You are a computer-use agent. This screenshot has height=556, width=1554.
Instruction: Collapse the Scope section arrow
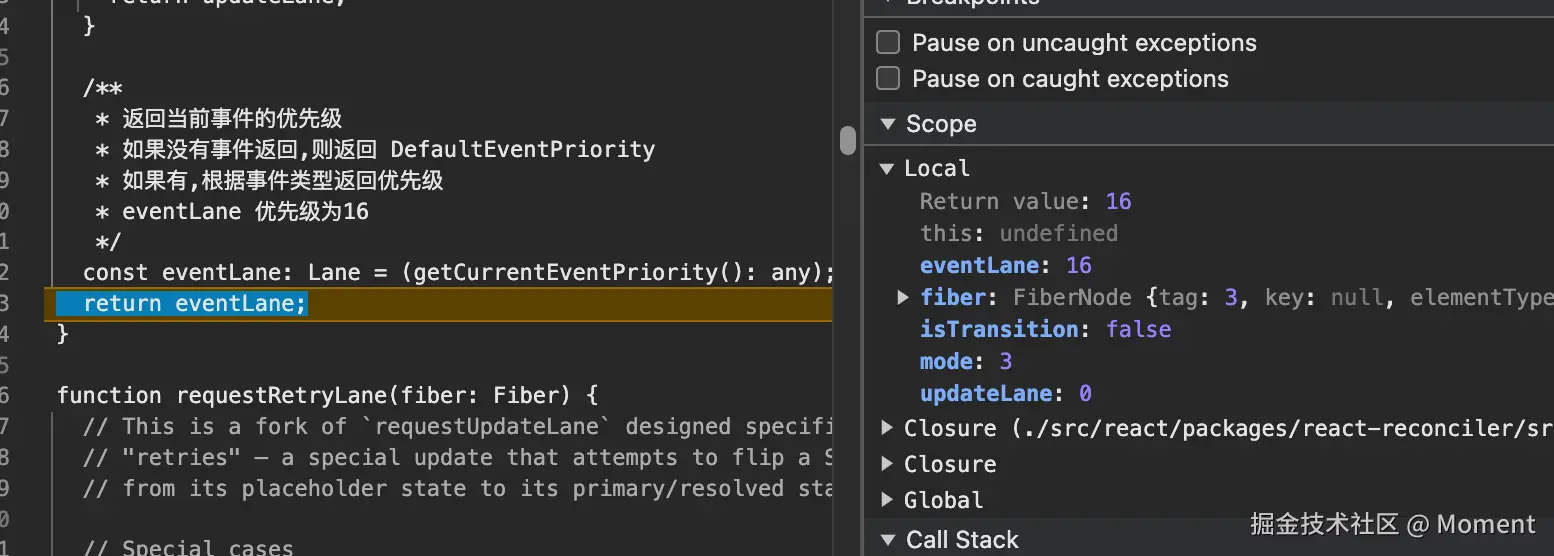pyautogui.click(x=887, y=124)
